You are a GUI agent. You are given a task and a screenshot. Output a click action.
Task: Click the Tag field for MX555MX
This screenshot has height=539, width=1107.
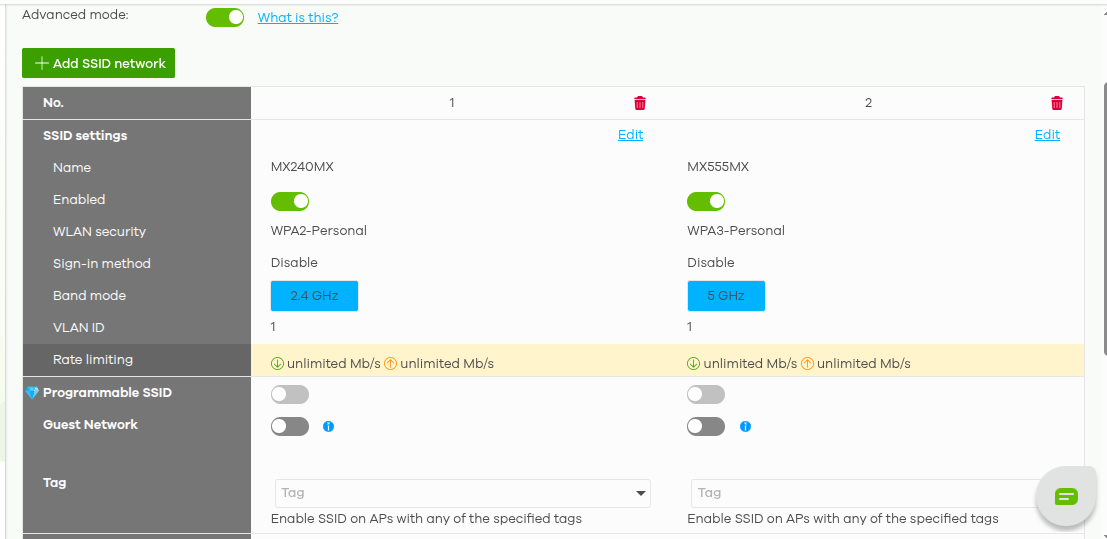[860, 493]
